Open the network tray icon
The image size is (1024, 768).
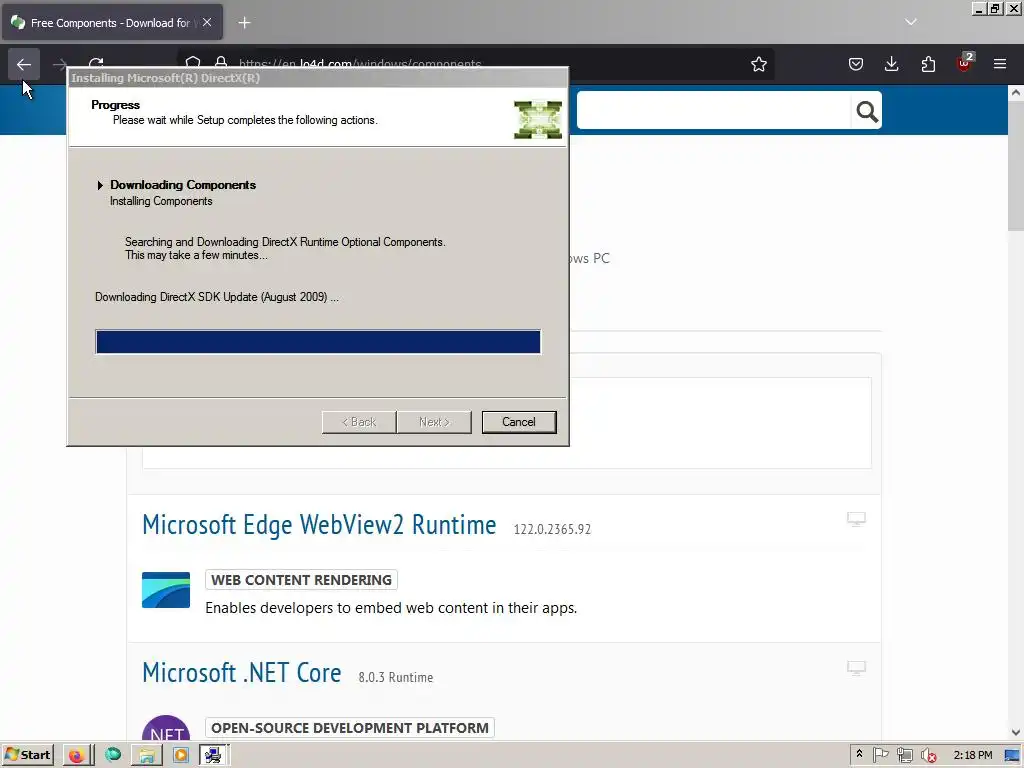[x=904, y=755]
